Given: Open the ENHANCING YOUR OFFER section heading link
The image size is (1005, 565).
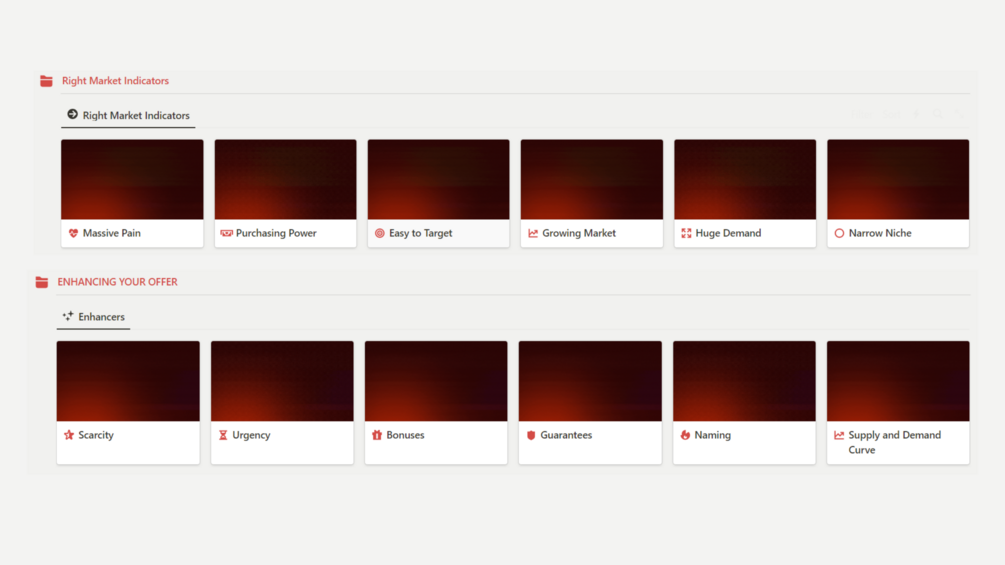Looking at the screenshot, I should [117, 282].
